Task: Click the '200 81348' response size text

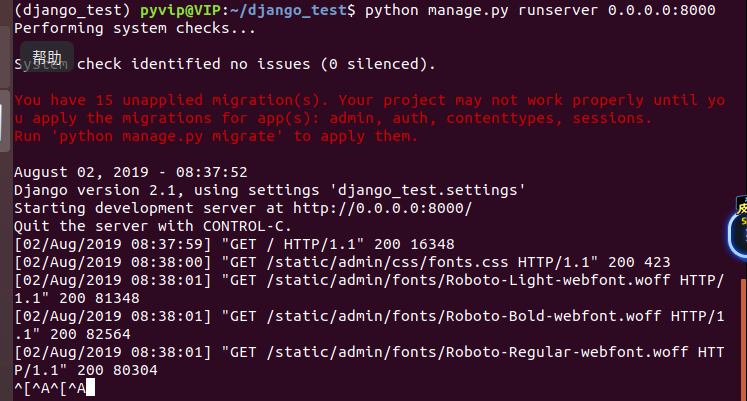Action: click(x=100, y=298)
